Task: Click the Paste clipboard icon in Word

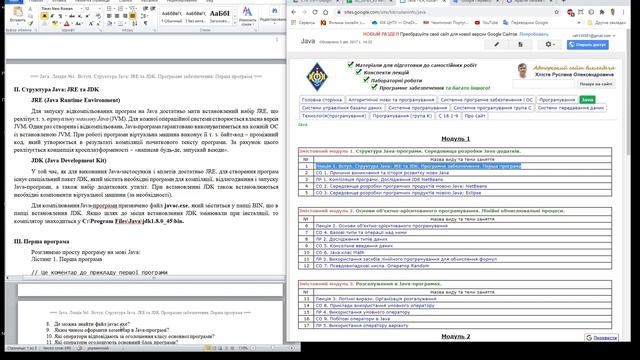Action: [x=18, y=11]
